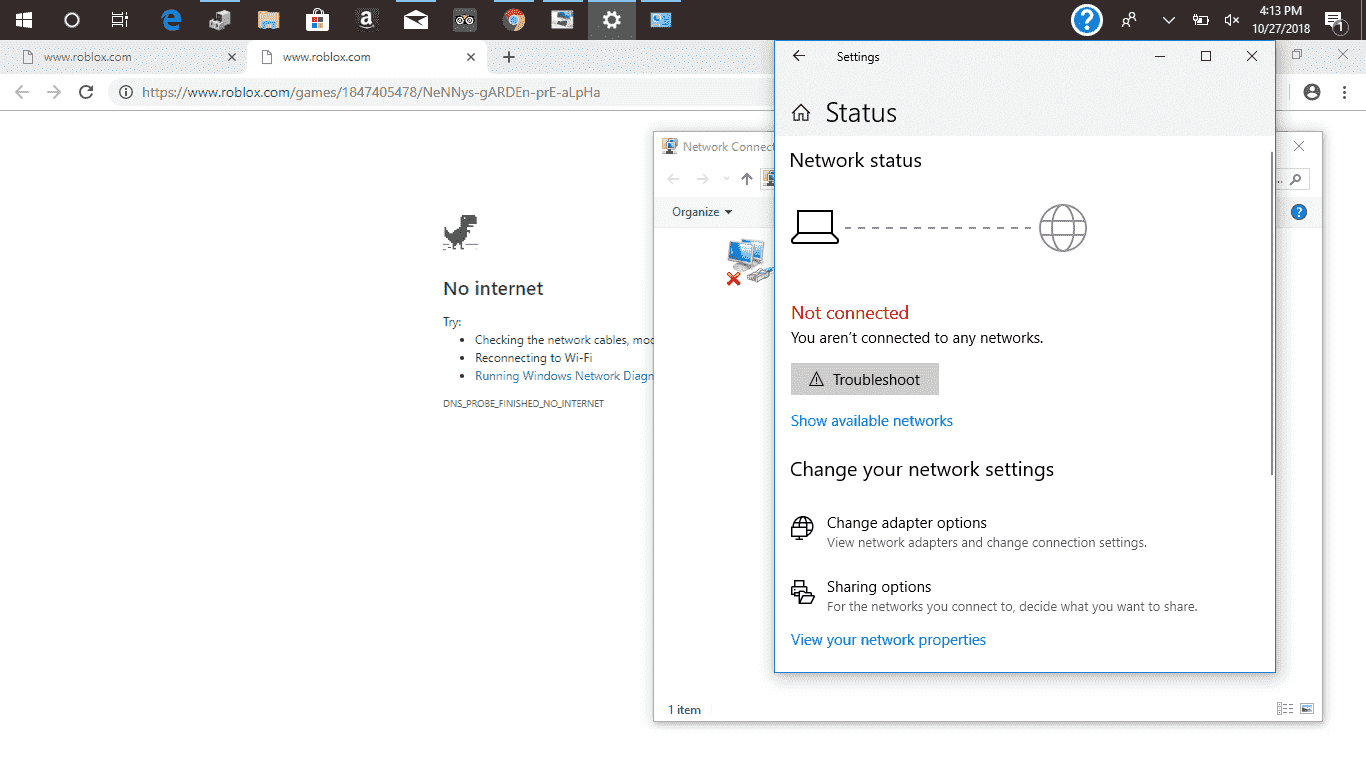Click the search magnifier in Network Connections
Image resolution: width=1366 pixels, height=768 pixels.
(1296, 180)
